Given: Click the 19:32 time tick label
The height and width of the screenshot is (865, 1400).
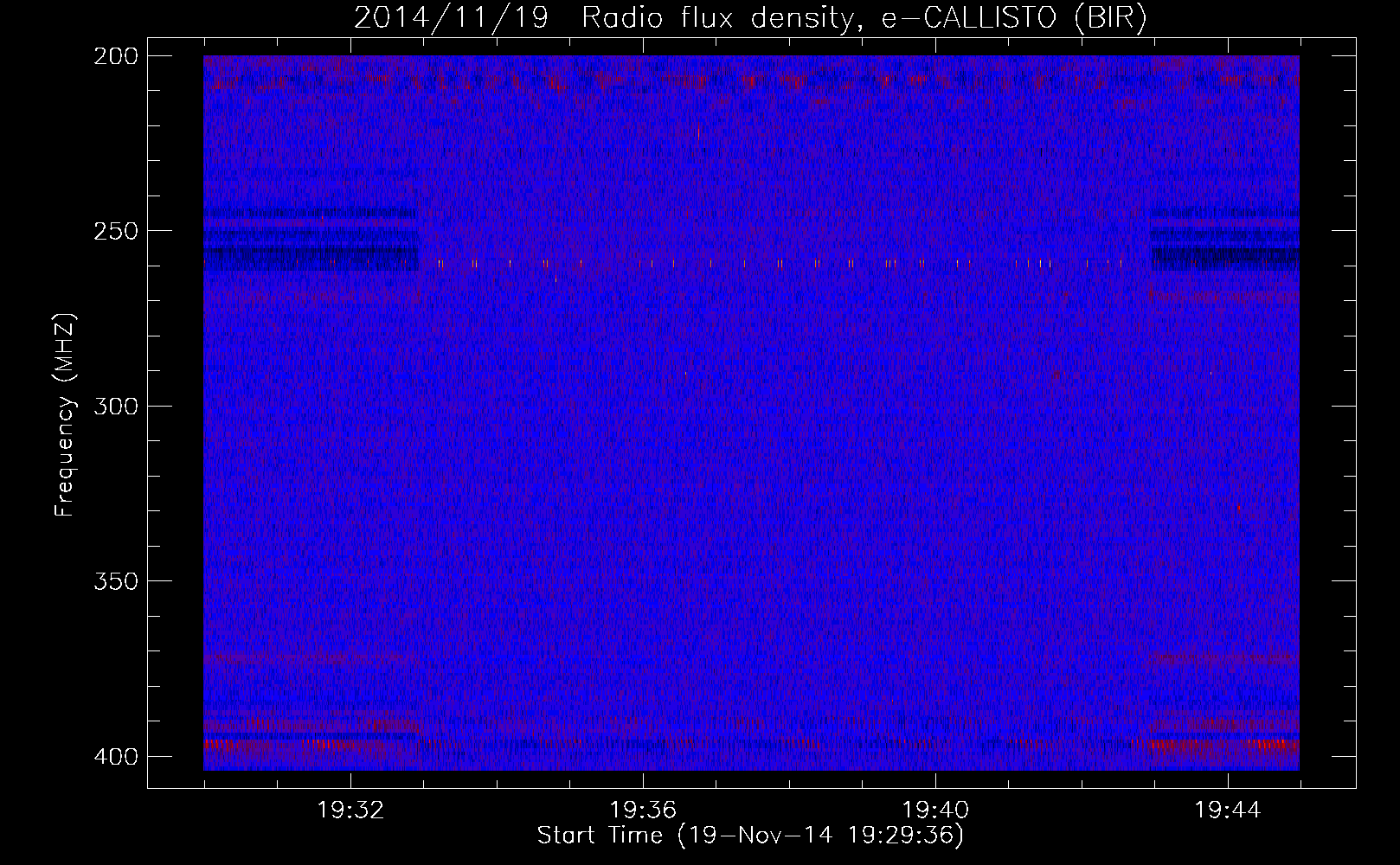Looking at the screenshot, I should click(350, 810).
